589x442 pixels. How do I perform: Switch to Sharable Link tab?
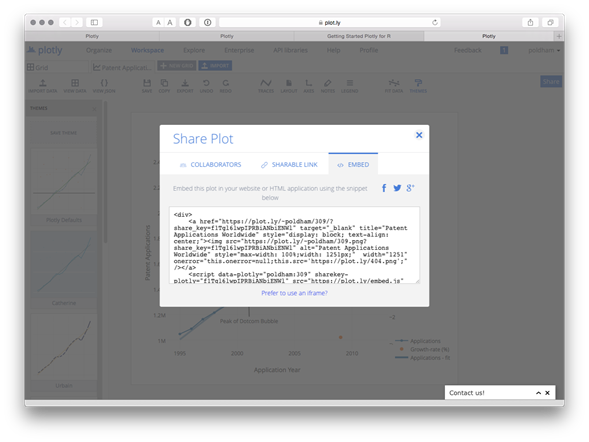click(289, 164)
